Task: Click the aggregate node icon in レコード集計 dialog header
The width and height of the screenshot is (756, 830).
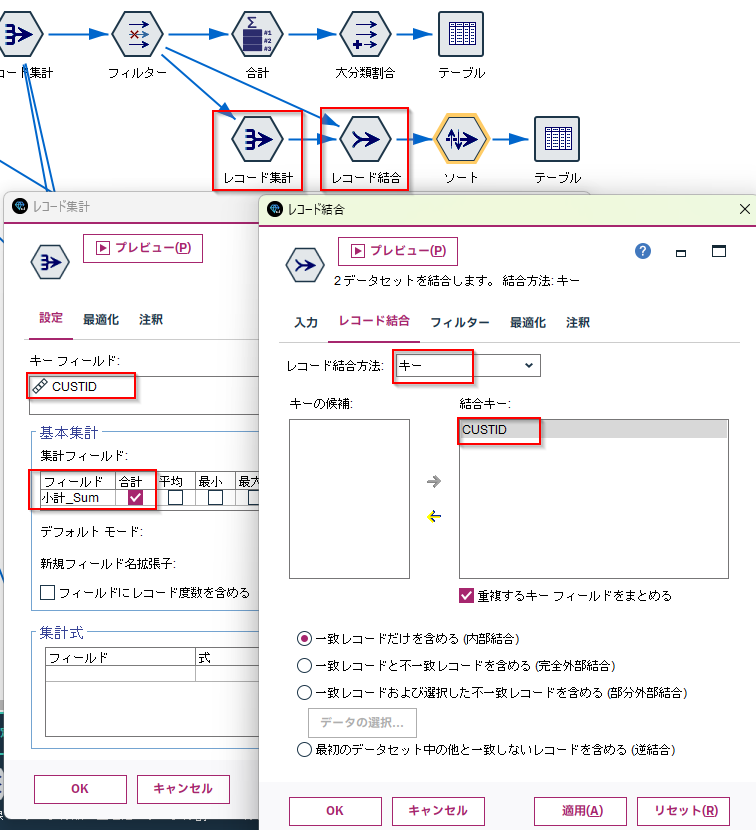Action: pyautogui.click(x=50, y=262)
